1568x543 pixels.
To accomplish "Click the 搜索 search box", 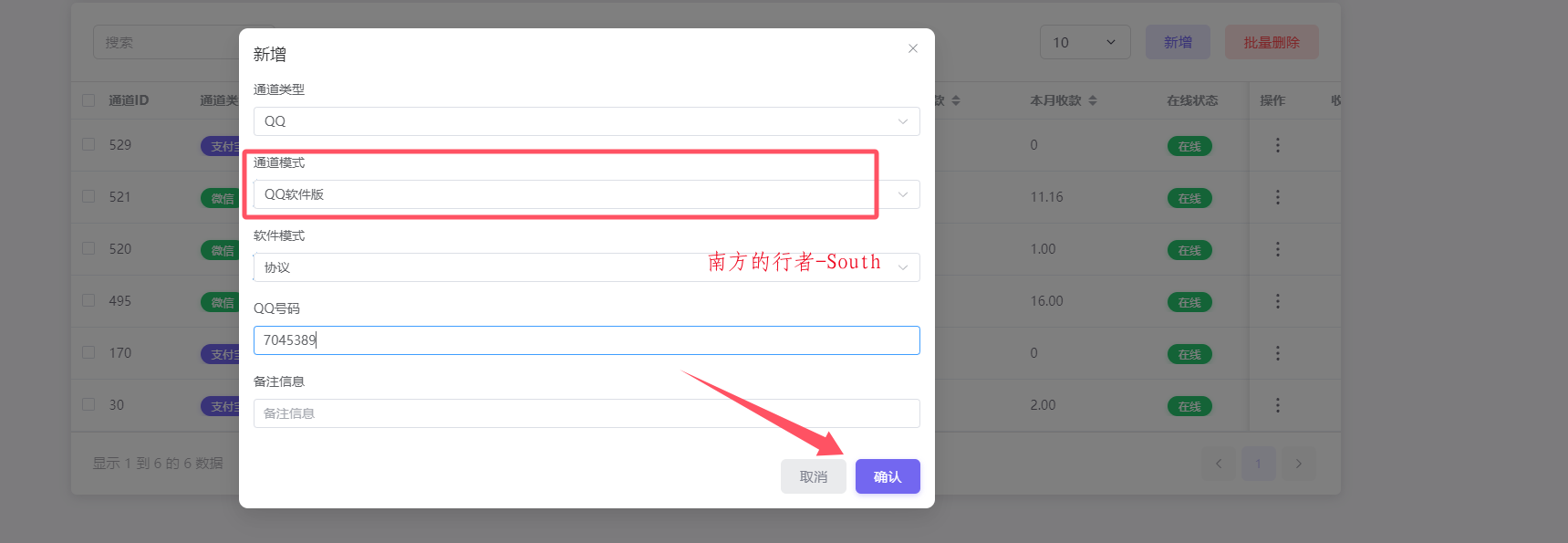I will tap(165, 42).
